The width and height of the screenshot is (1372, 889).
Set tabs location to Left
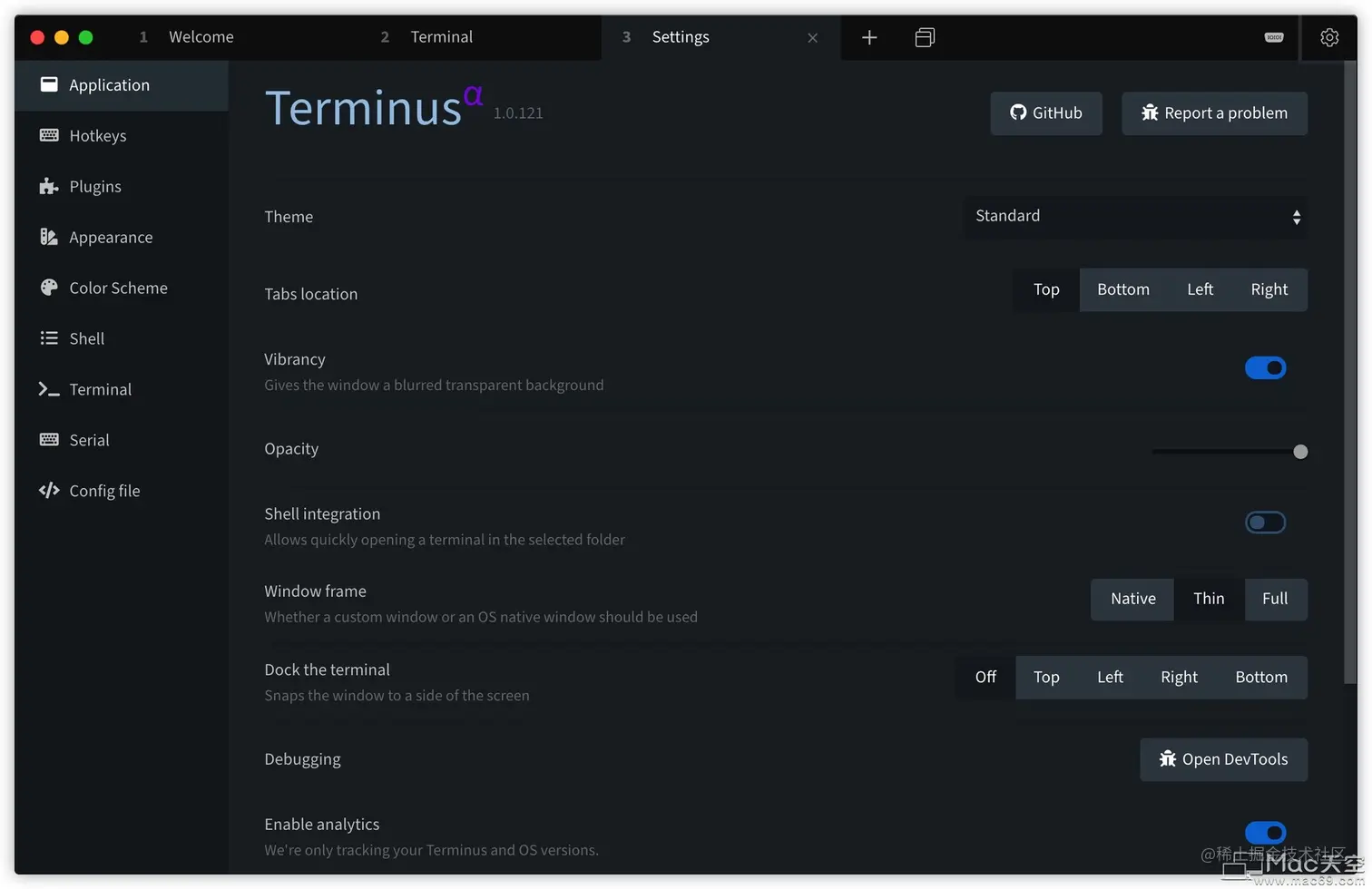(x=1200, y=289)
